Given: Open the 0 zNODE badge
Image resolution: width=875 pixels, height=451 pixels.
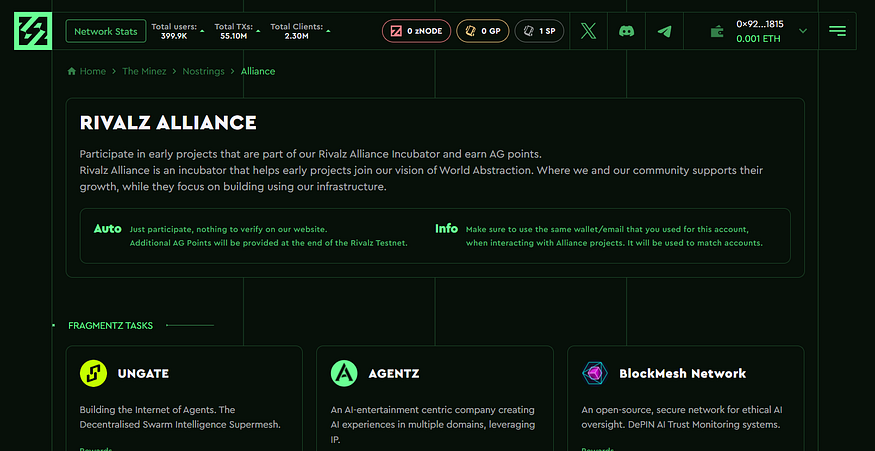Looking at the screenshot, I should point(416,31).
